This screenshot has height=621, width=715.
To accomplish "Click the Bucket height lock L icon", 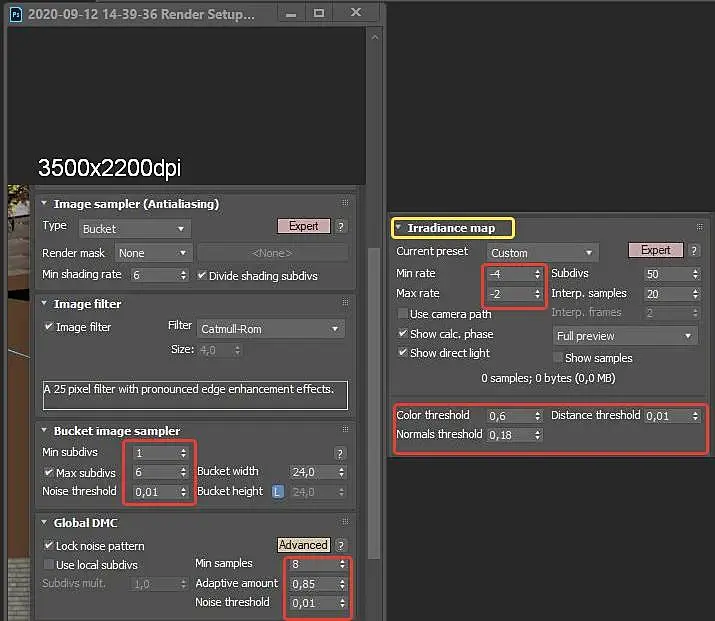I will (x=277, y=492).
